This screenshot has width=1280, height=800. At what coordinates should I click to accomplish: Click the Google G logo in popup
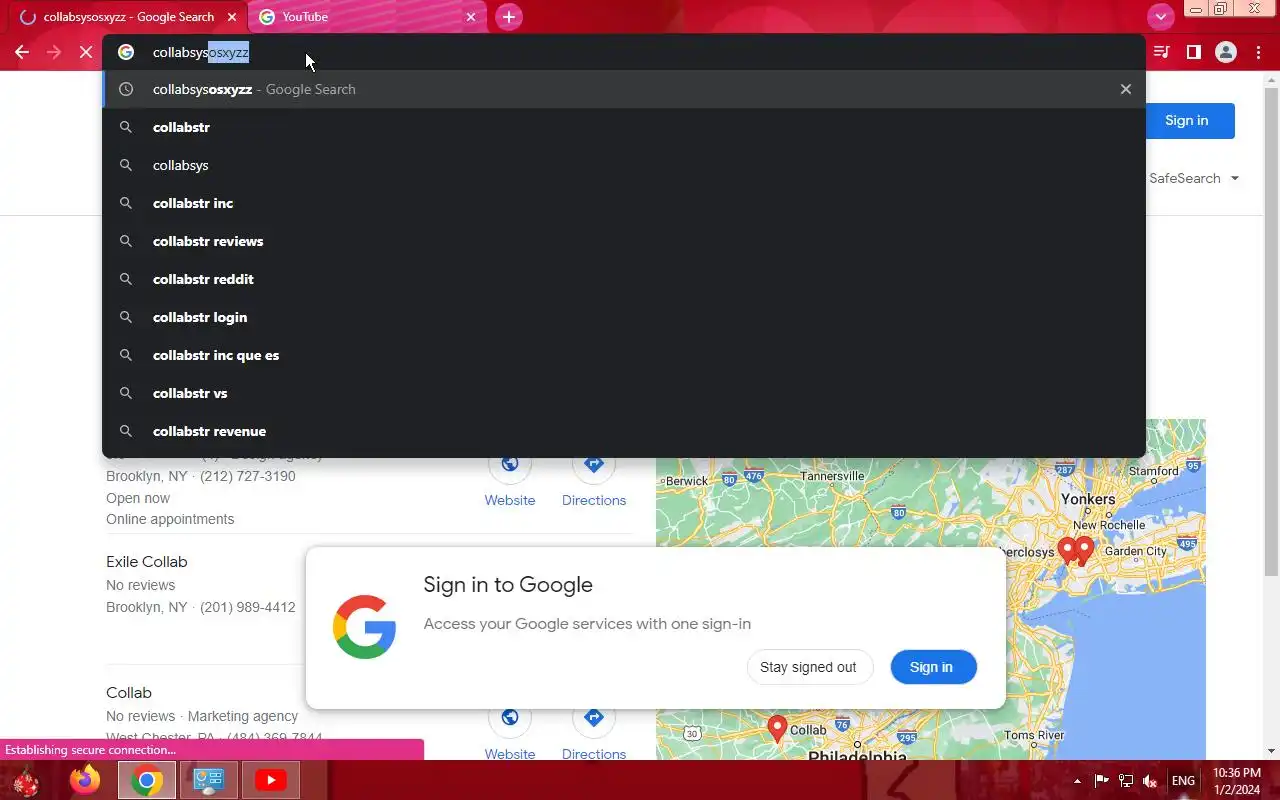click(x=364, y=627)
